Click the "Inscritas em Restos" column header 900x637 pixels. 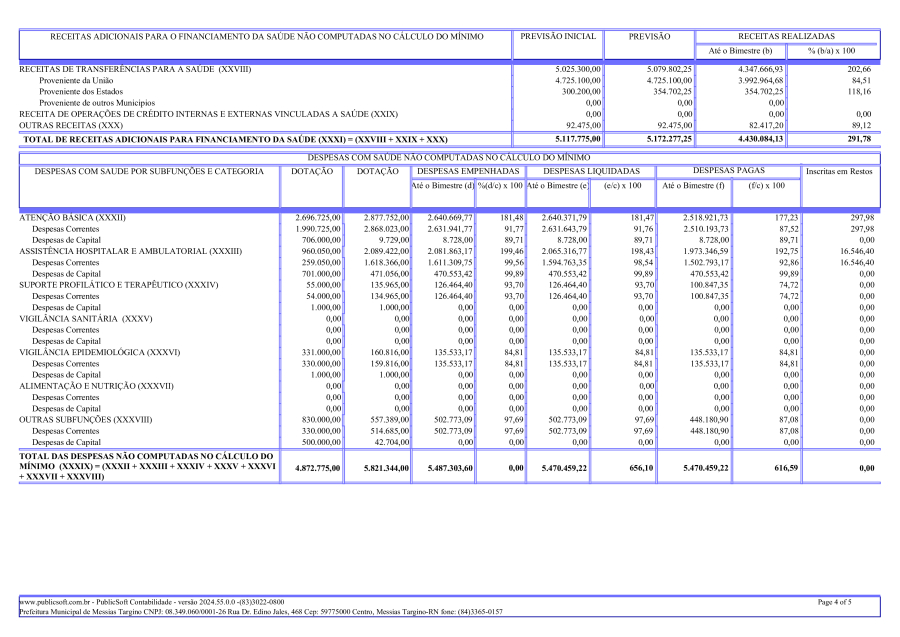839,172
